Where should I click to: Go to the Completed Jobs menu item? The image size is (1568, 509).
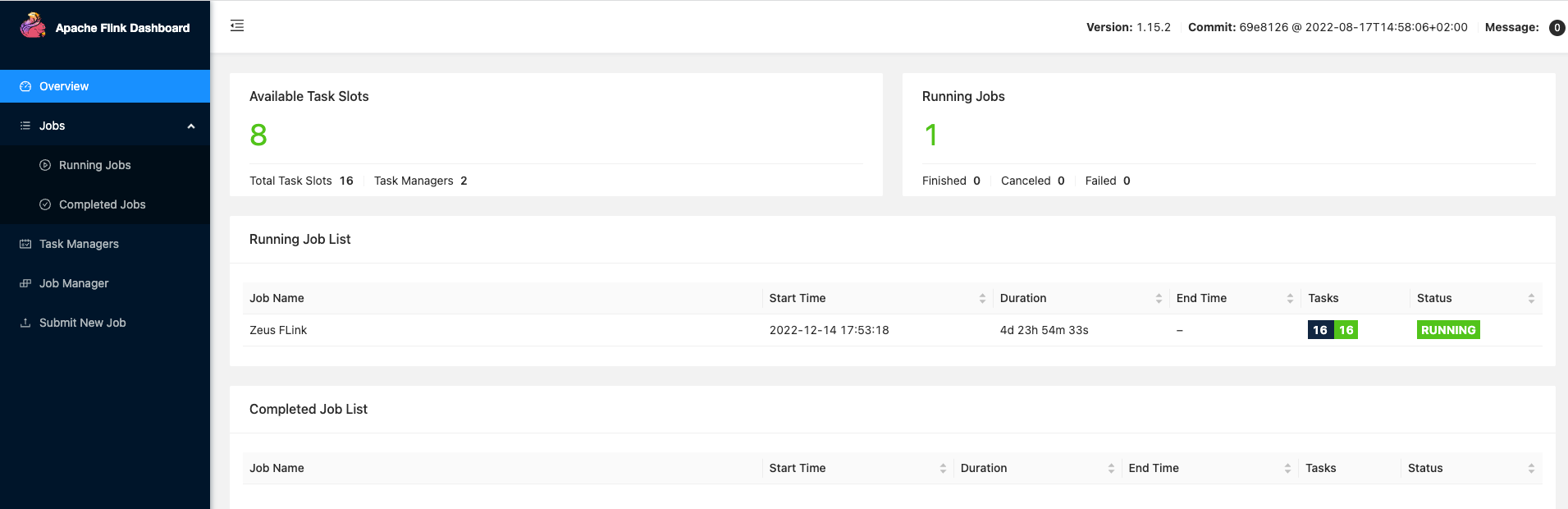pos(102,204)
